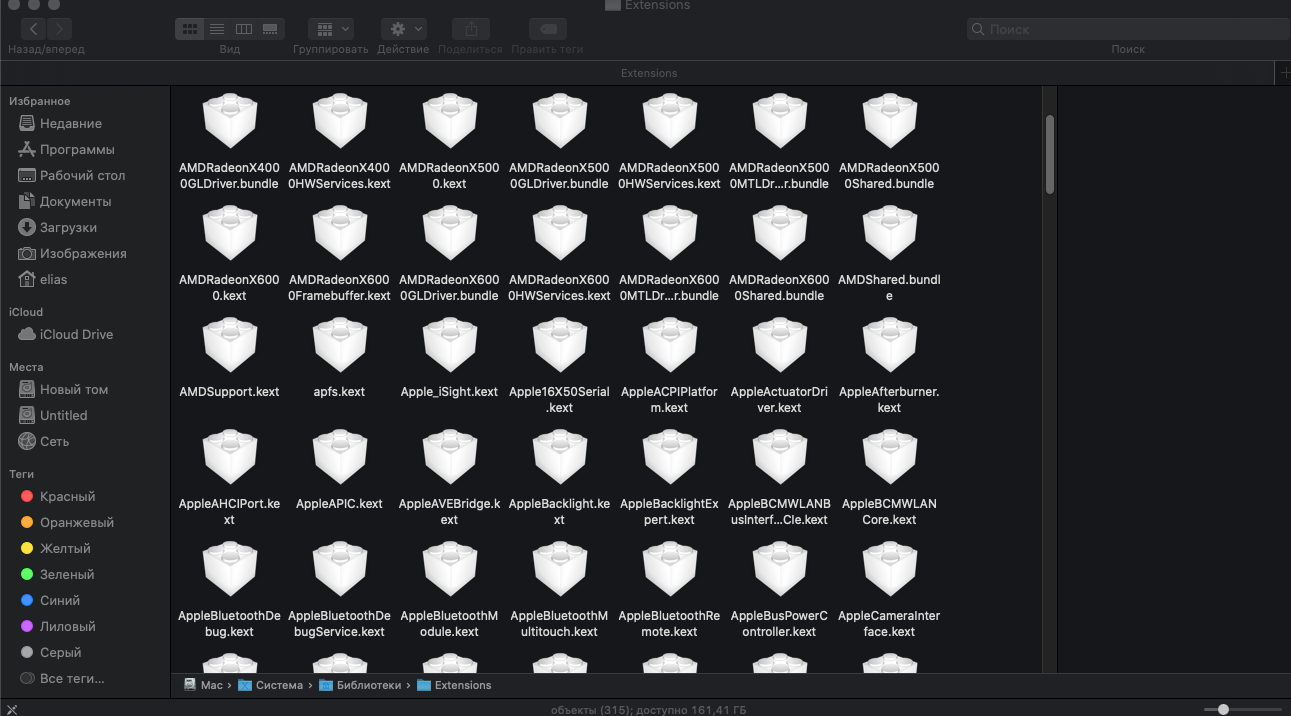Go back with the left arrow button

coord(34,29)
